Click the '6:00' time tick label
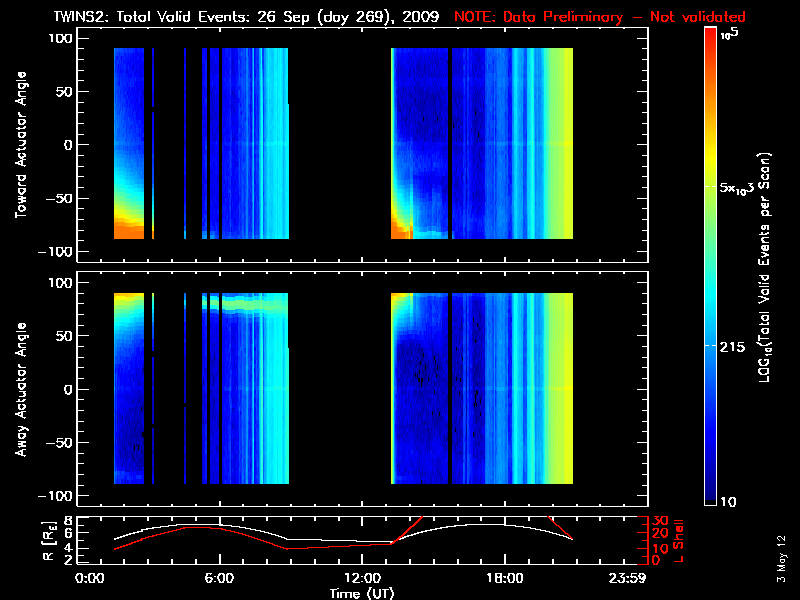Screen dimensions: 800x600 tap(219, 578)
